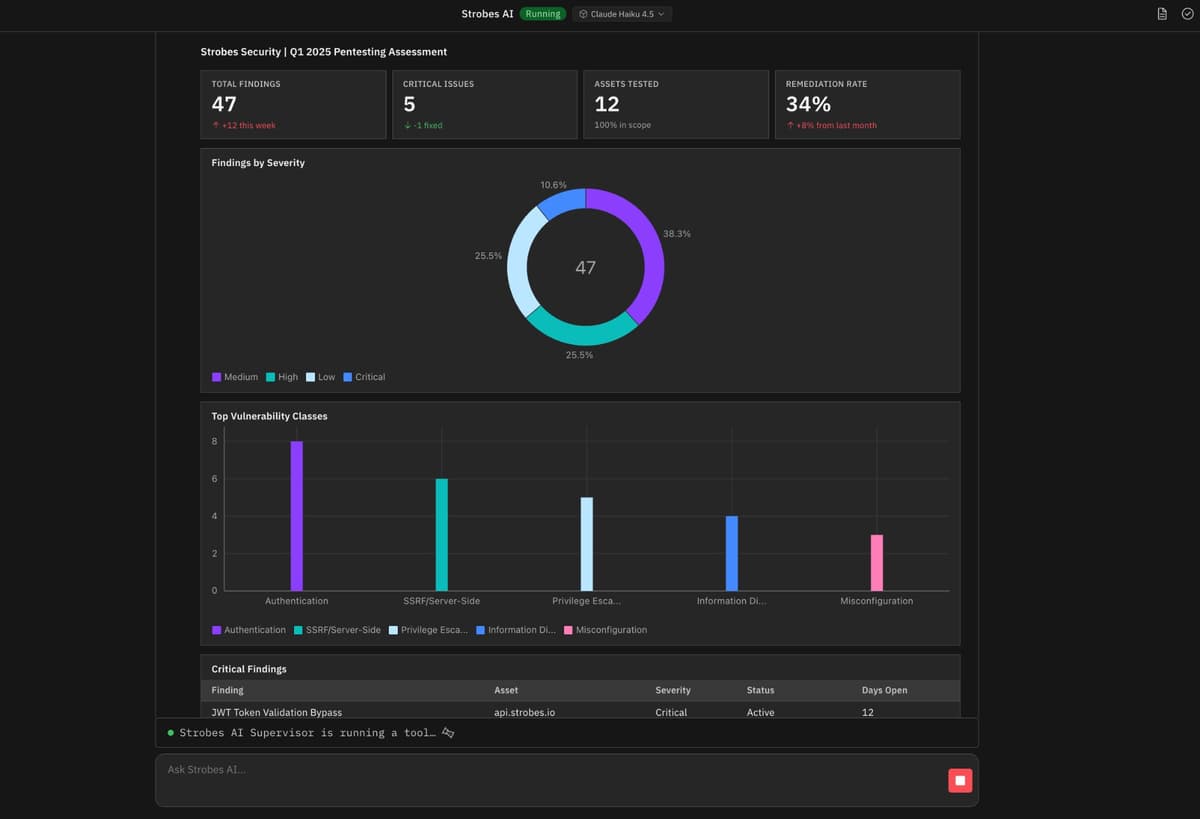Click the '-1 fixed' trend text

[x=423, y=125]
